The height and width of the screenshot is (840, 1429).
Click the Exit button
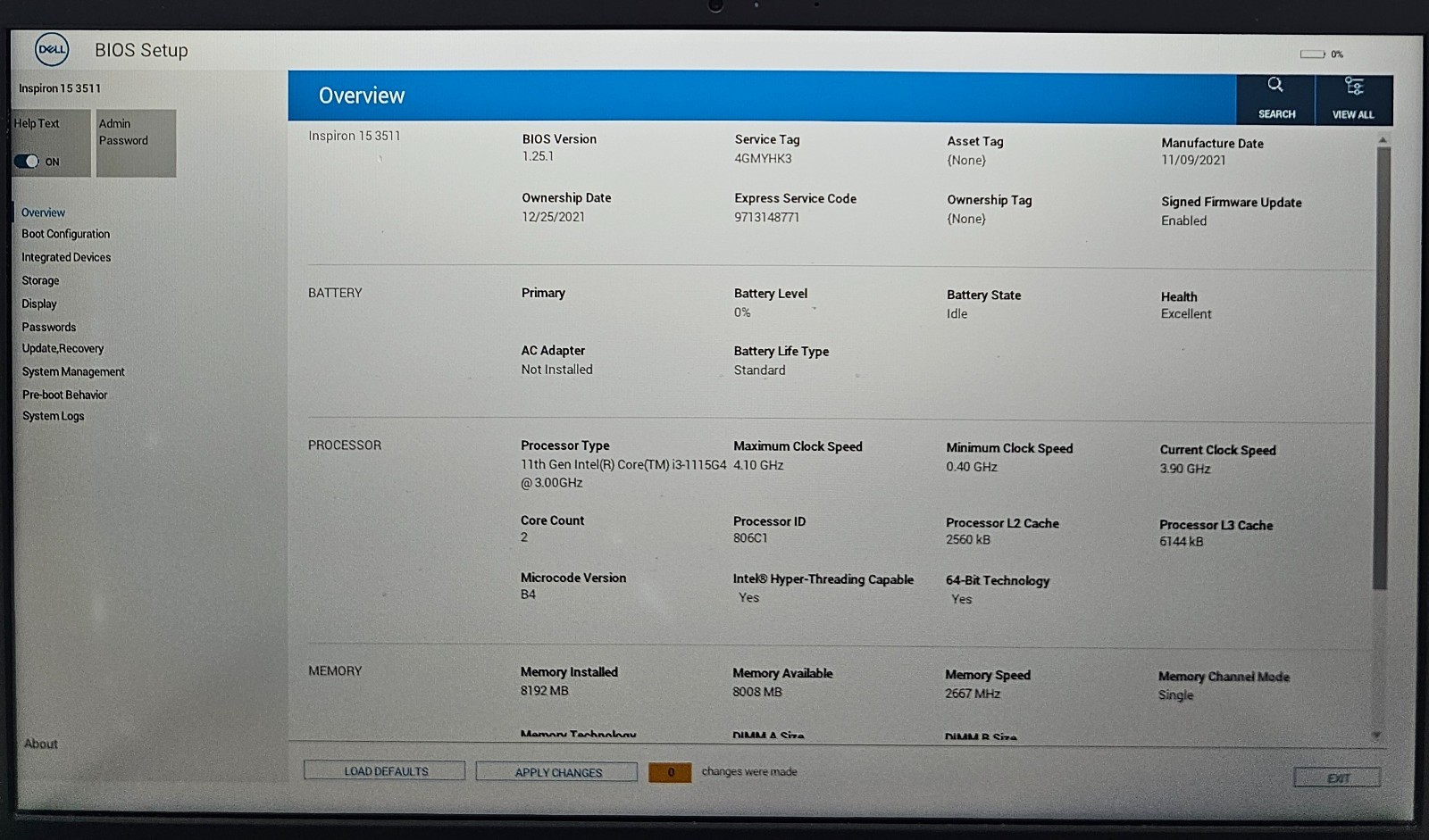tap(1337, 778)
